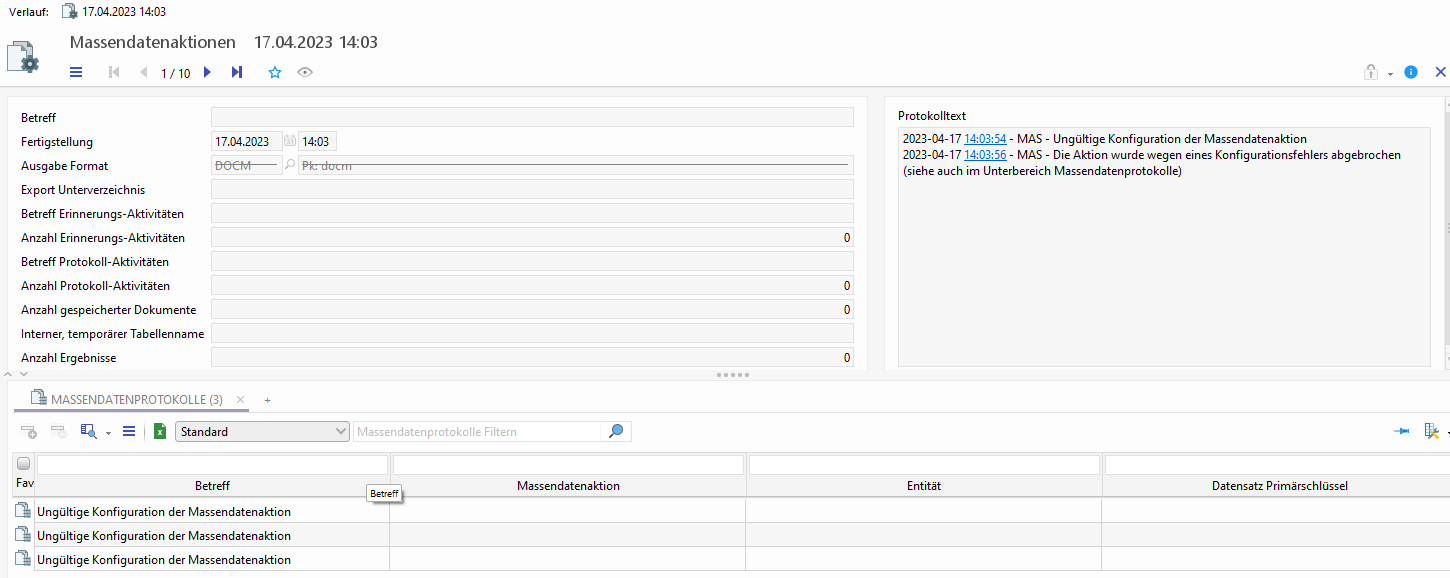Check the select-all checkbox above Fav
The height and width of the screenshot is (578, 1450).
coord(24,464)
